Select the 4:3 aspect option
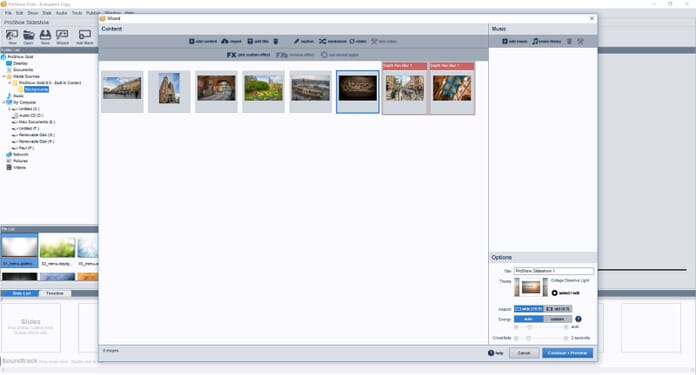The height and width of the screenshot is (375, 696). [x=558, y=309]
